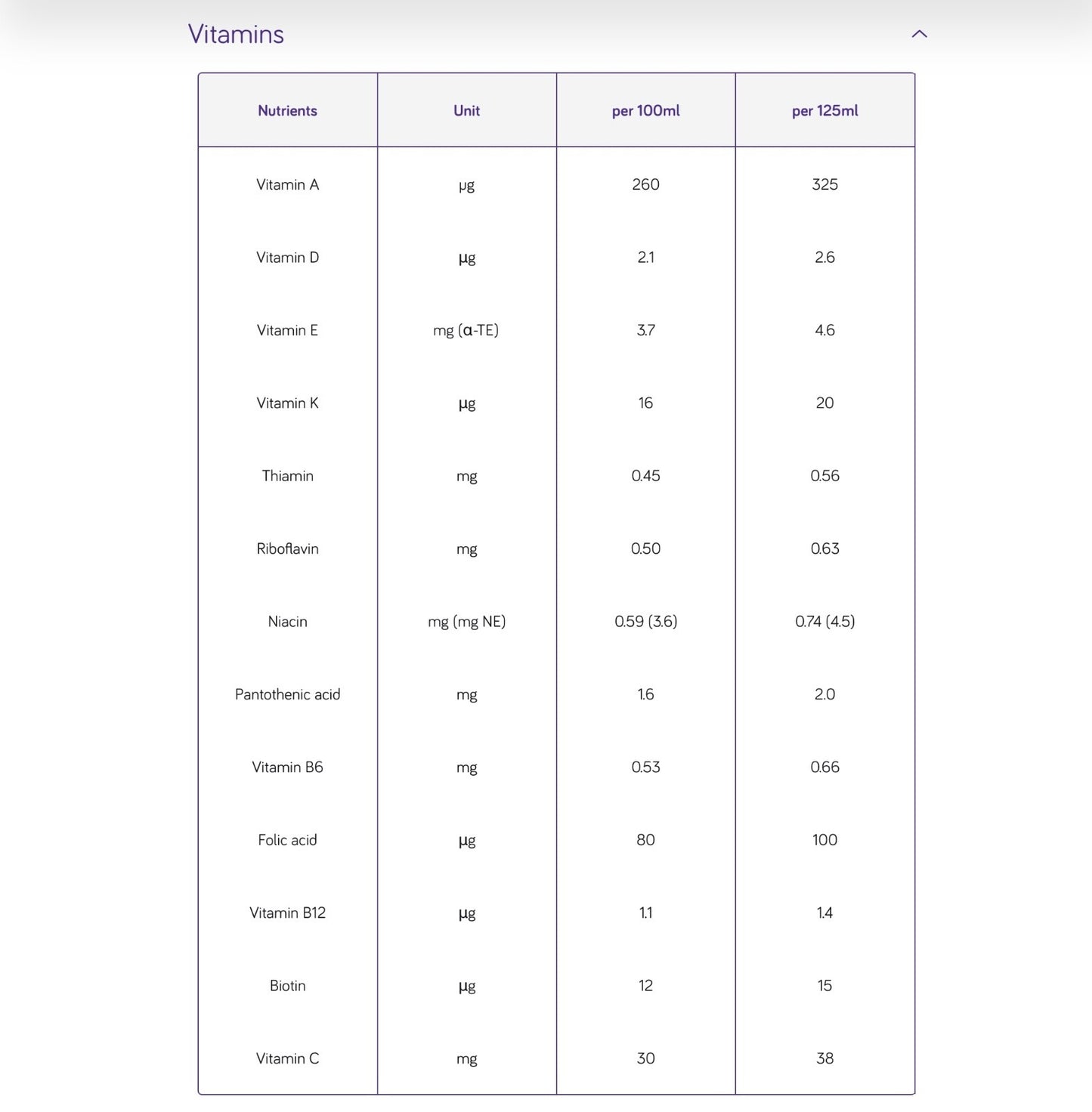Click the per 125ml column header

click(824, 111)
